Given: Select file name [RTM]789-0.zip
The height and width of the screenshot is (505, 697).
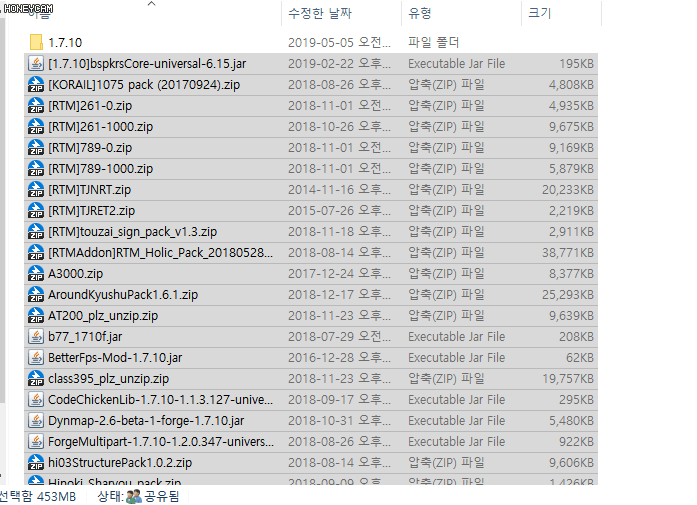Looking at the screenshot, I should point(90,148).
